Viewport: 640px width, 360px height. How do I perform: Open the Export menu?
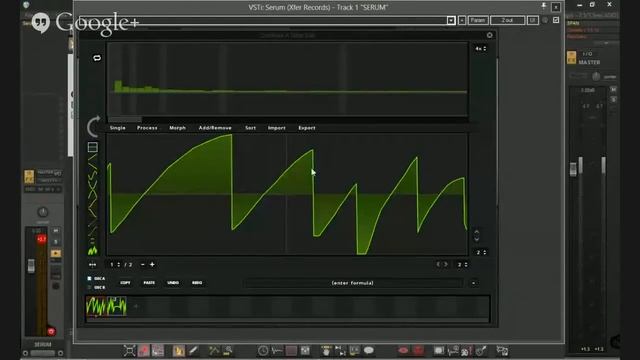click(x=307, y=128)
